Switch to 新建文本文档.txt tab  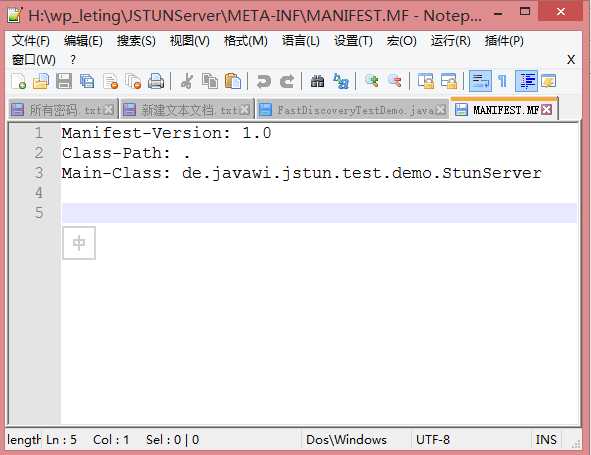coord(187,110)
